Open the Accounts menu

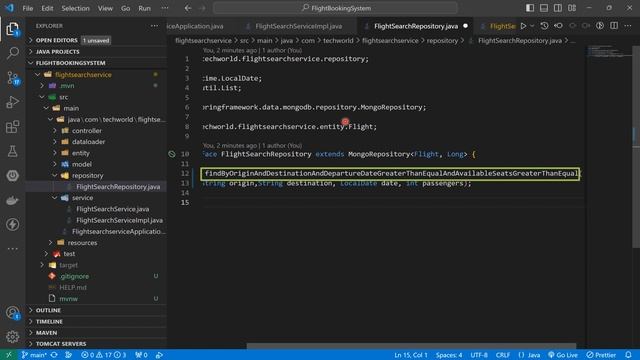(x=13, y=313)
